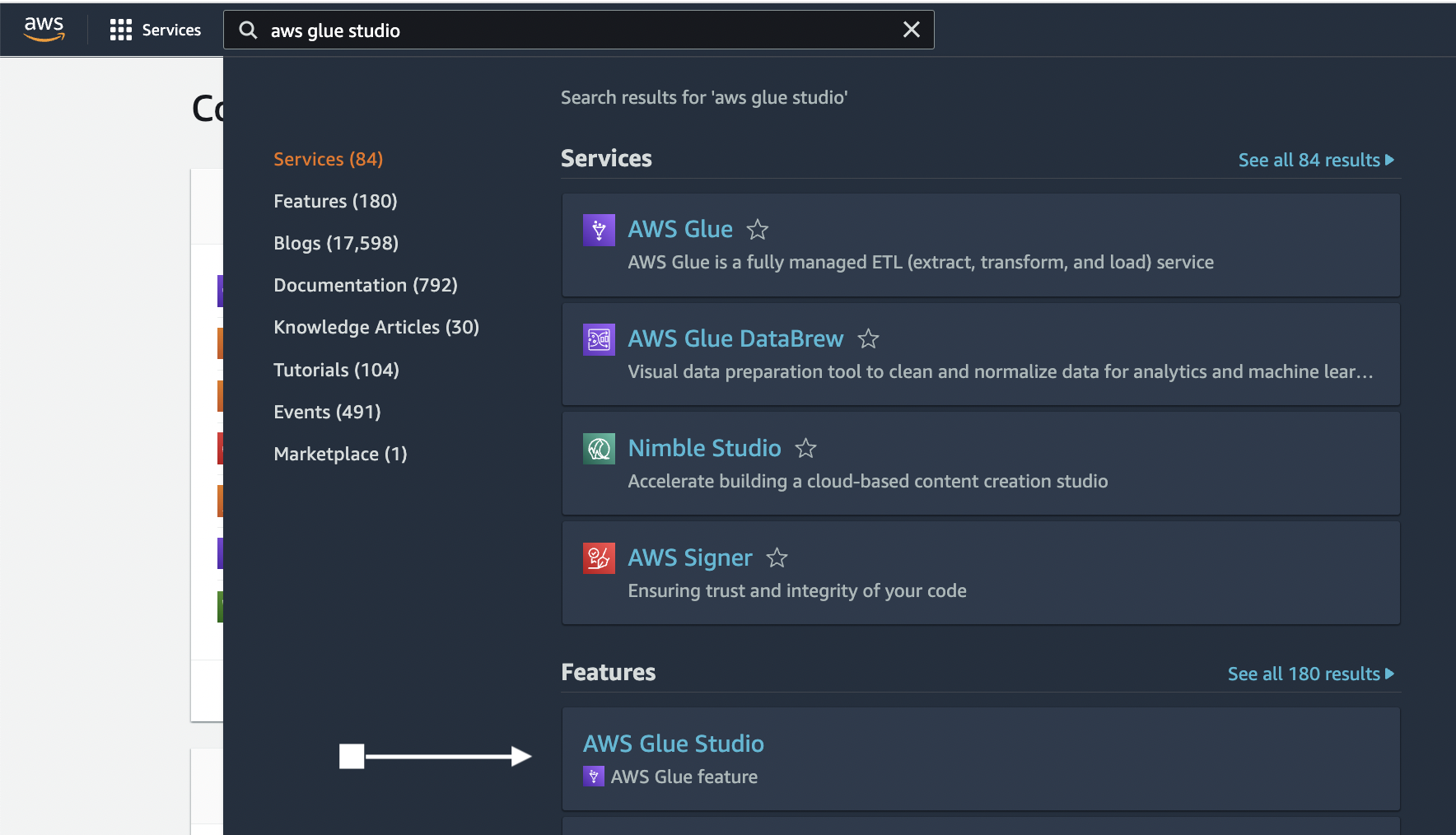Select the Documentation (792) filter
1456x835 pixels.
click(365, 285)
